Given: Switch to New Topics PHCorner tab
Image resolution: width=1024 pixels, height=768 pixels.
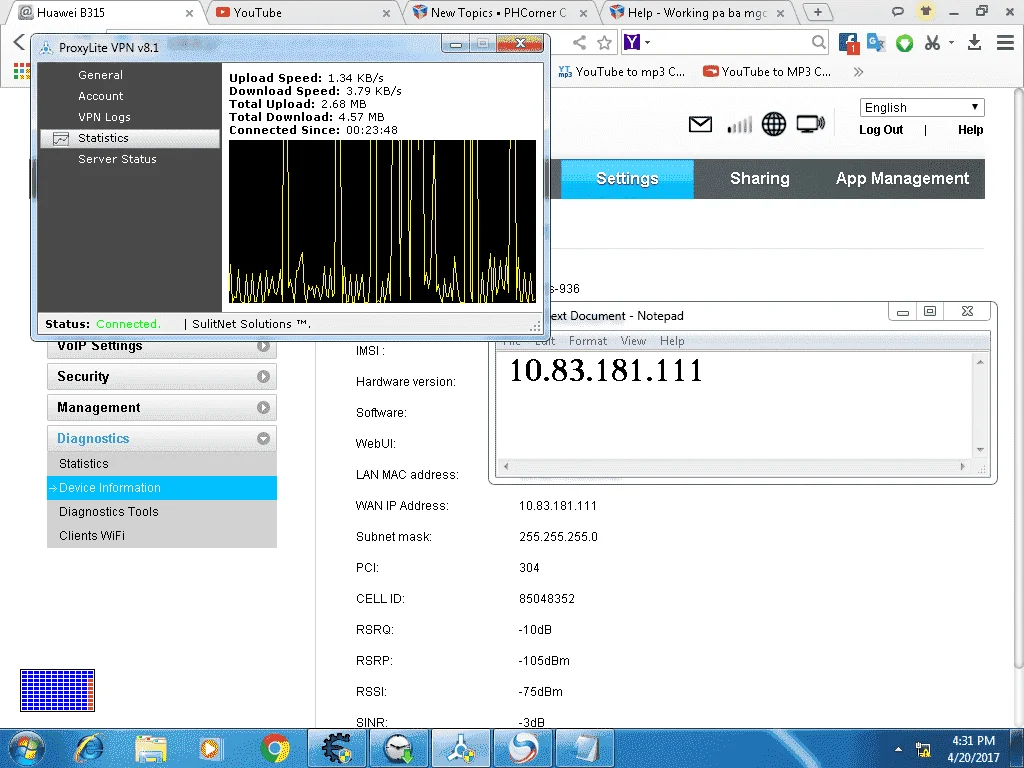Looking at the screenshot, I should [498, 12].
